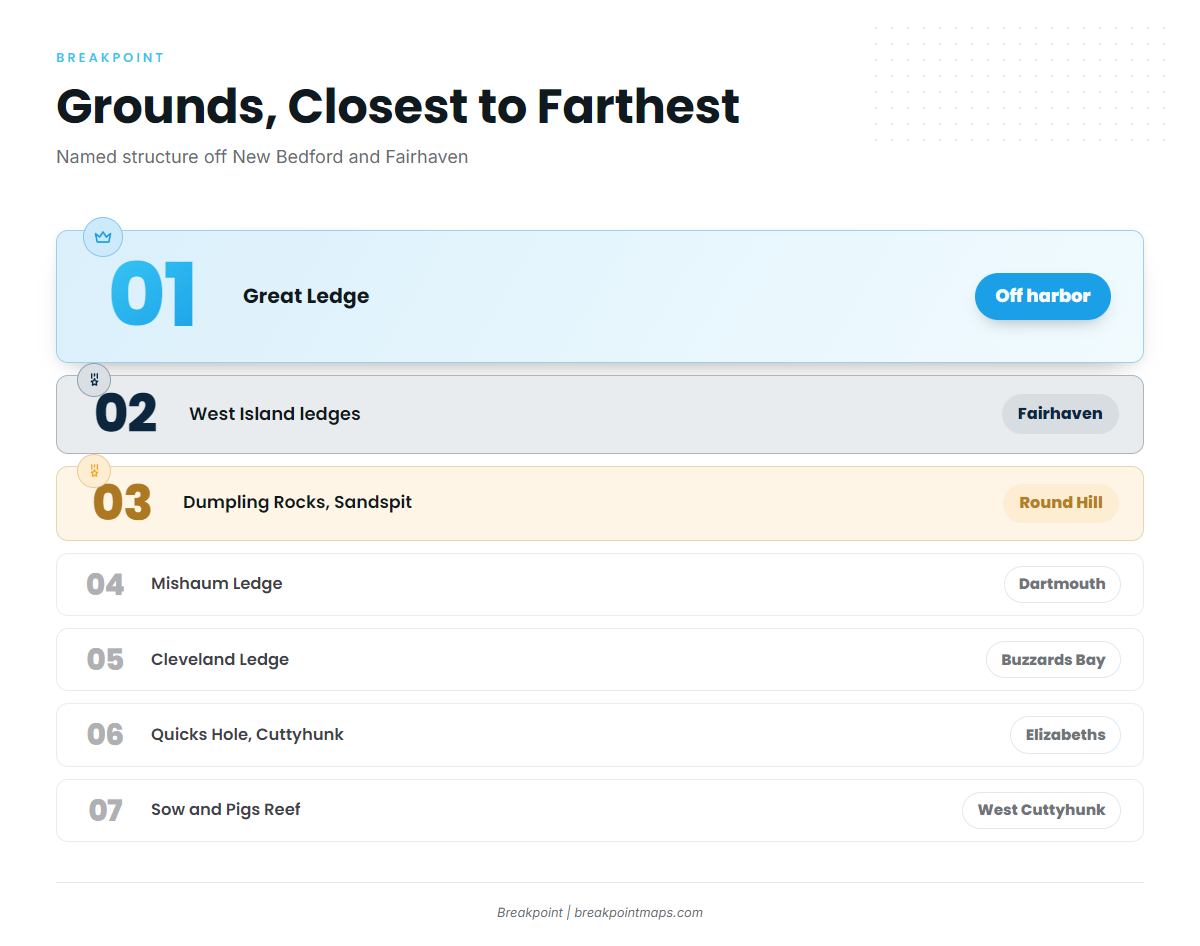This screenshot has height=946, width=1200.
Task: Select the Buzzards Bay tag
Action: [1053, 660]
